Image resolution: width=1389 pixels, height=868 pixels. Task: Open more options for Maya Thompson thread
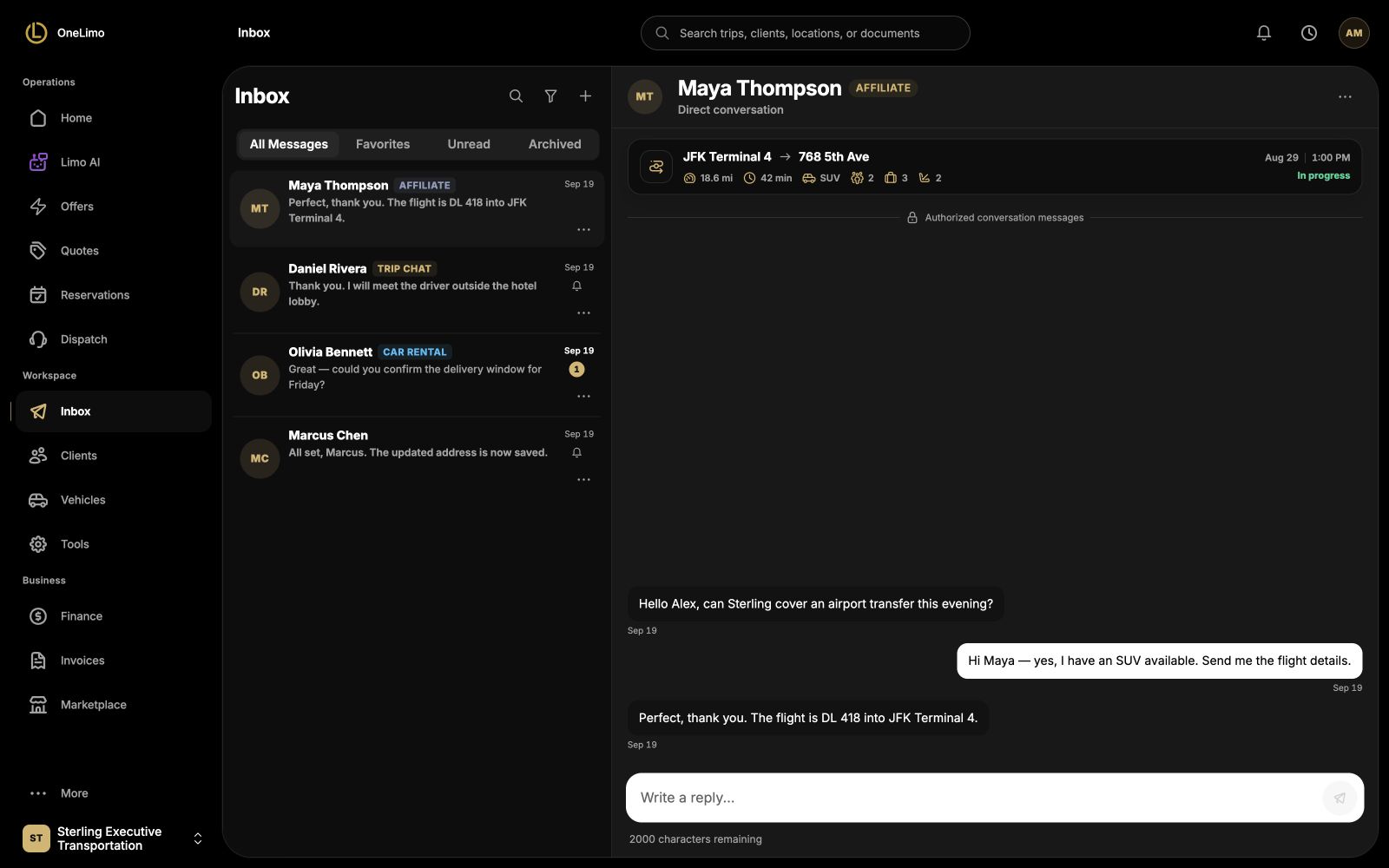tap(583, 230)
